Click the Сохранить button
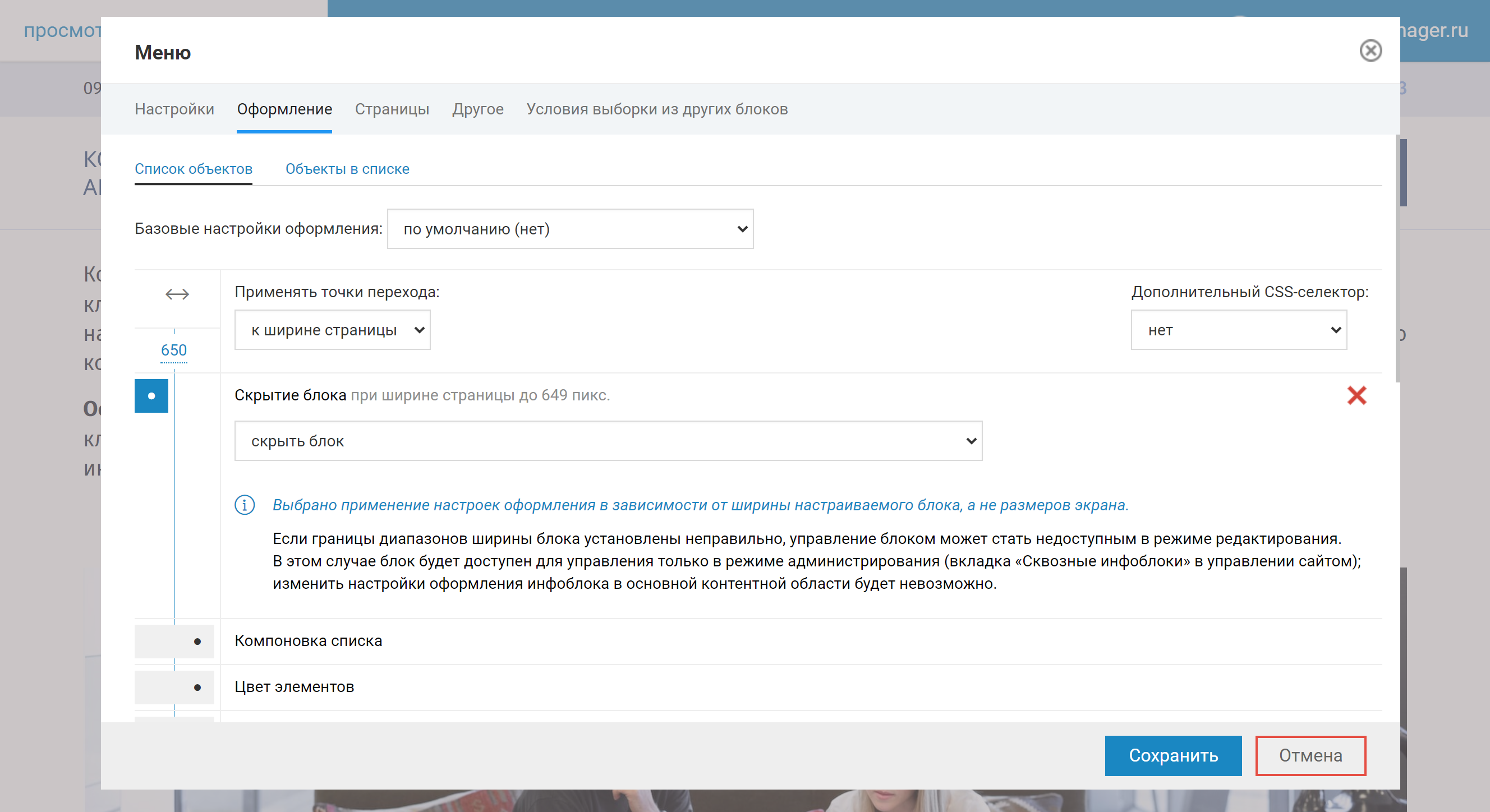The height and width of the screenshot is (812, 1490). click(1172, 756)
